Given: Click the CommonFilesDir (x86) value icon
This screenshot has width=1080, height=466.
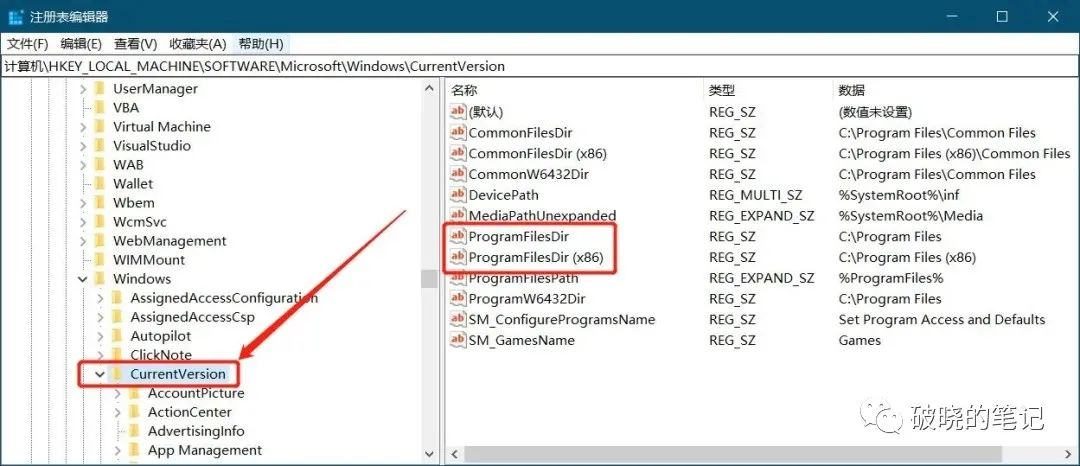Looking at the screenshot, I should [457, 153].
